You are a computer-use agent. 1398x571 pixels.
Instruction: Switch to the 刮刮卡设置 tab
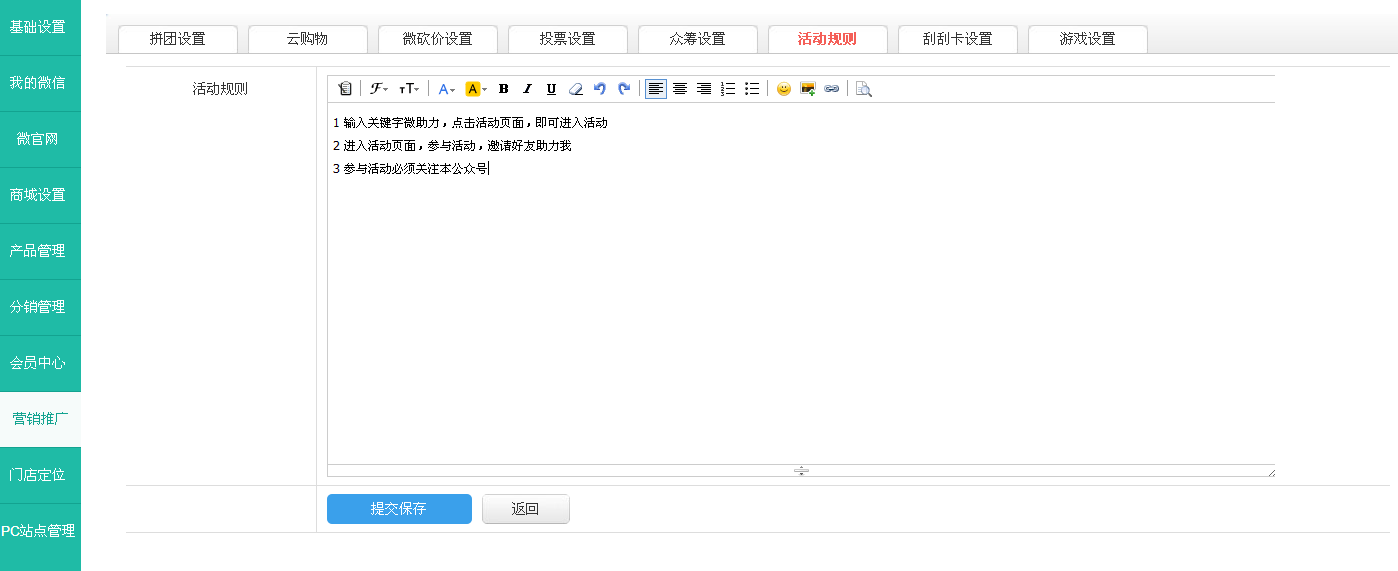pos(957,39)
